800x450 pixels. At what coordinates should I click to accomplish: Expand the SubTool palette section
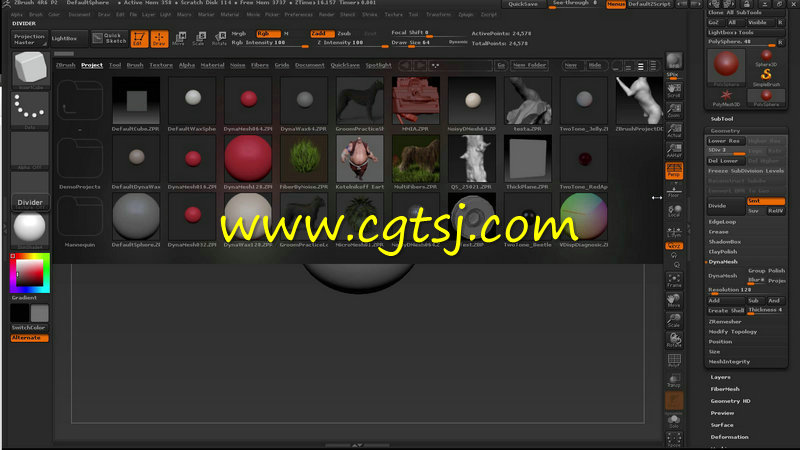[x=722, y=119]
